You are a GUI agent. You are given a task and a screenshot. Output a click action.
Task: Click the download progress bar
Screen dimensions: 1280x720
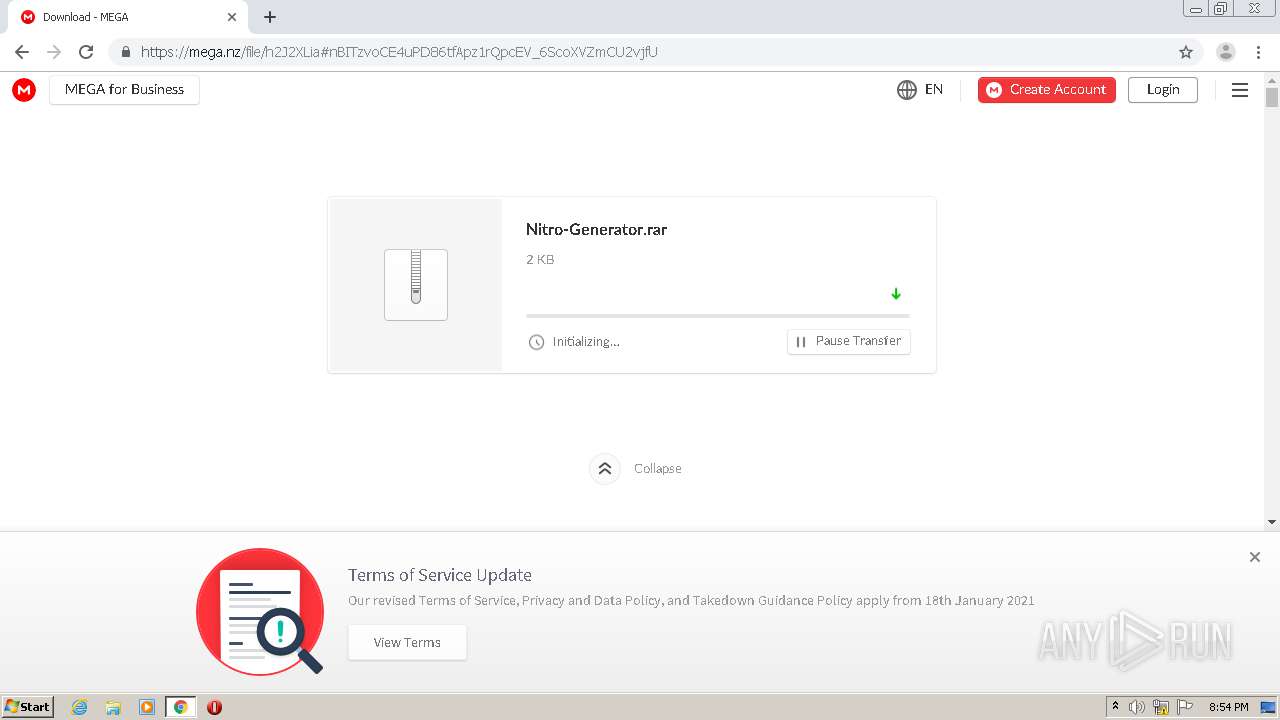click(718, 316)
